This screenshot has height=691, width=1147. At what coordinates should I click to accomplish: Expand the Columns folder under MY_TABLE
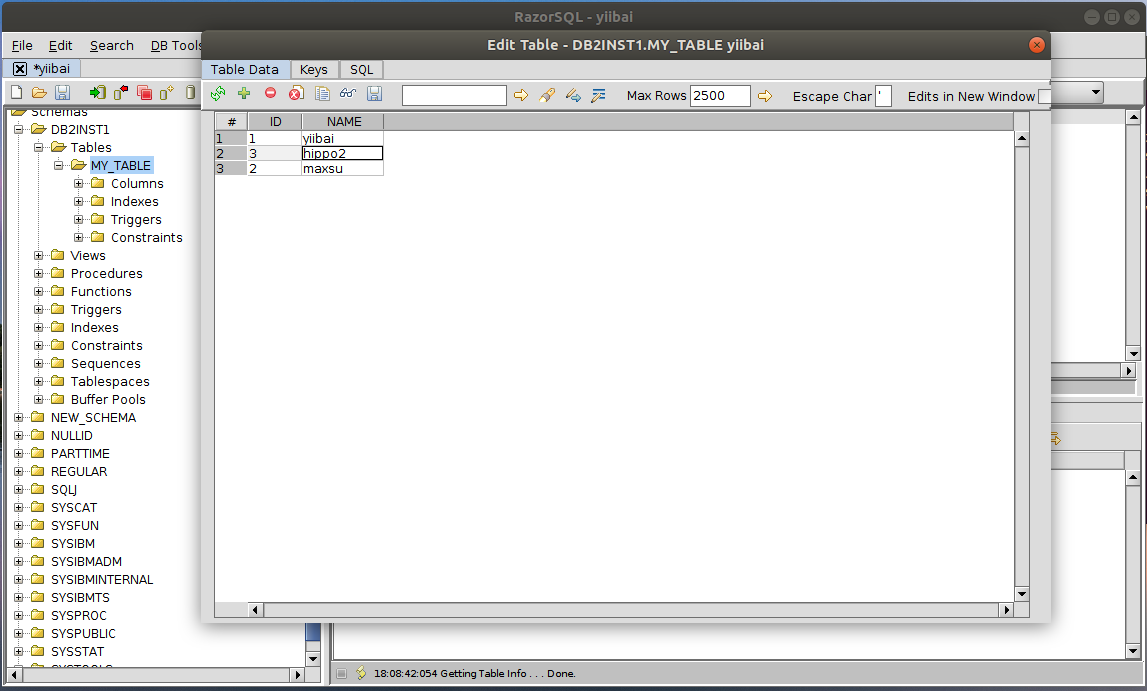(79, 184)
